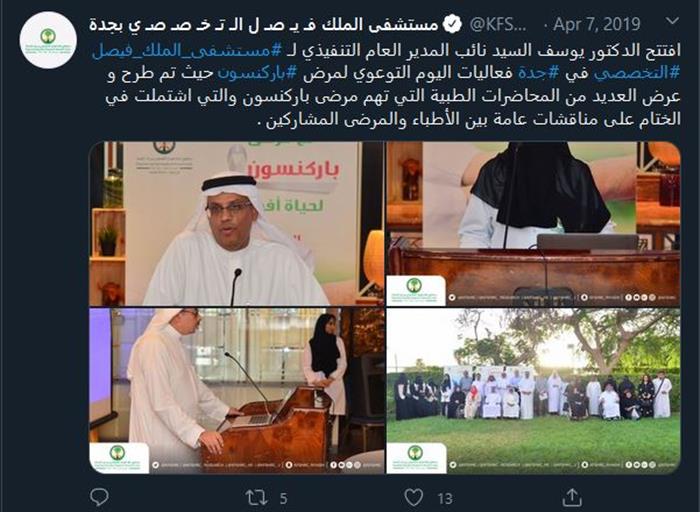Open the share tweet icon
700x512 pixels.
click(572, 497)
